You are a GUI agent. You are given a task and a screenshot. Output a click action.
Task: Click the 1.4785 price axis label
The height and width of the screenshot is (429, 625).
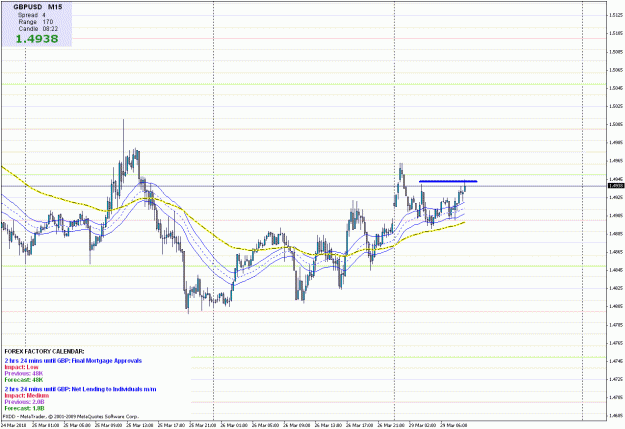pyautogui.click(x=616, y=325)
